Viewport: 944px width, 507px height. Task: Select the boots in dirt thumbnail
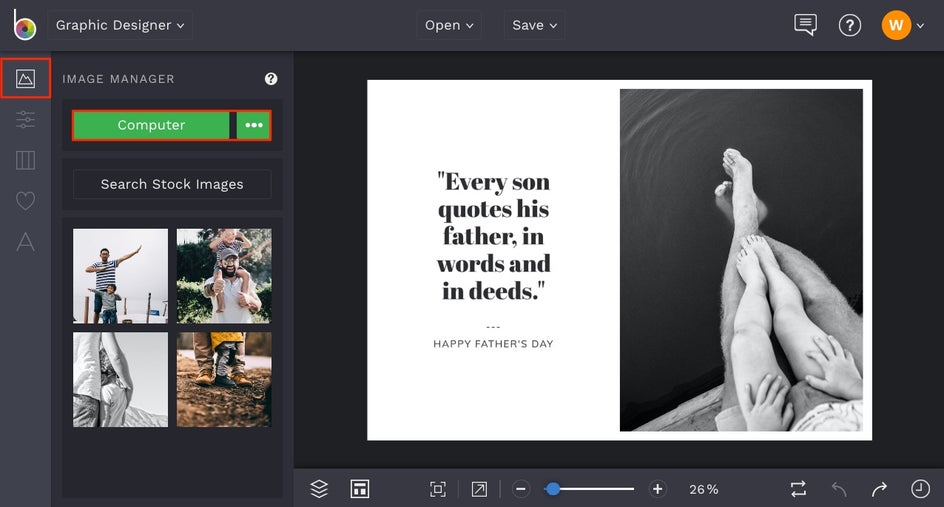pyautogui.click(x=224, y=379)
